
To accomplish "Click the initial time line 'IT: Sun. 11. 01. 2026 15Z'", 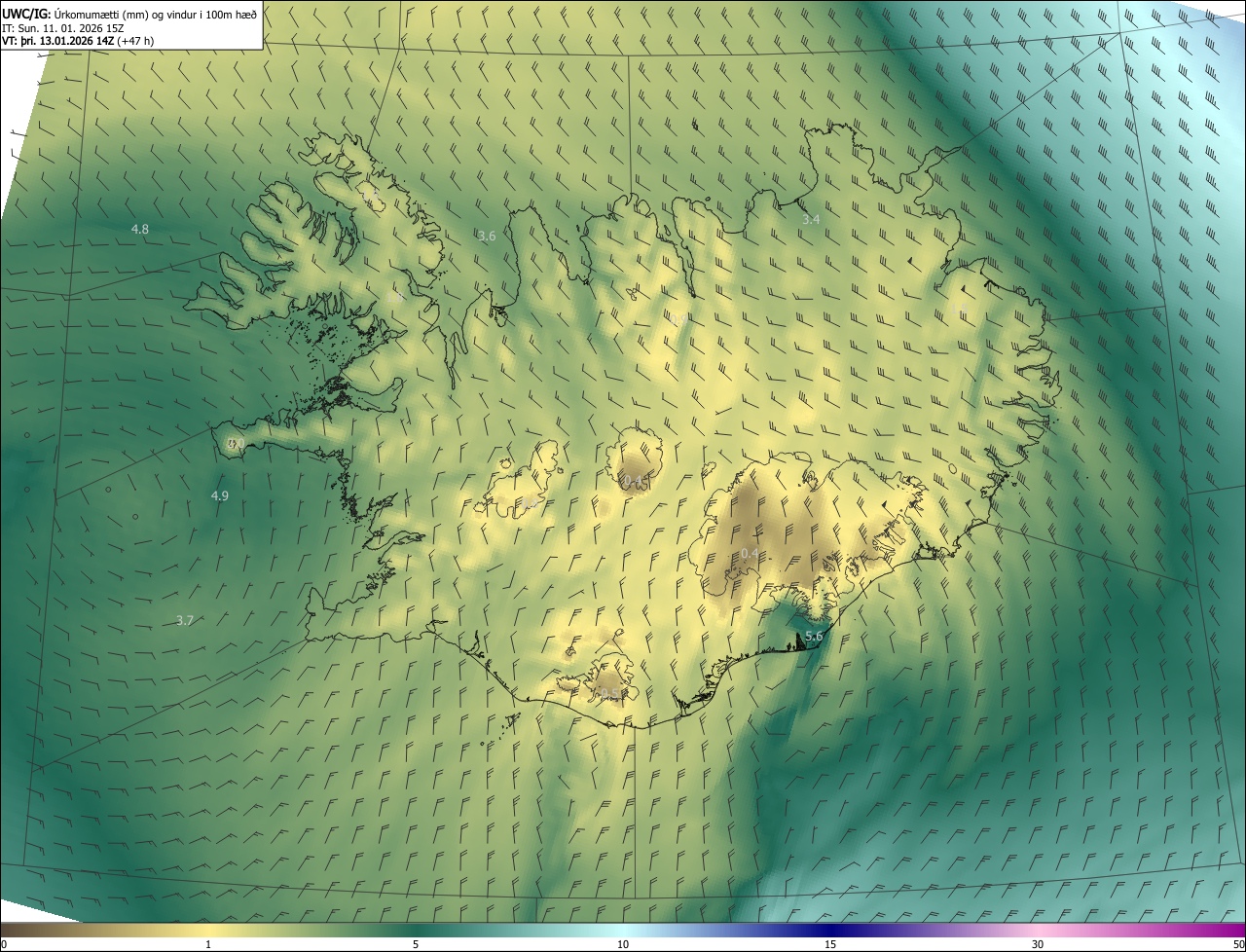I will (64, 28).
